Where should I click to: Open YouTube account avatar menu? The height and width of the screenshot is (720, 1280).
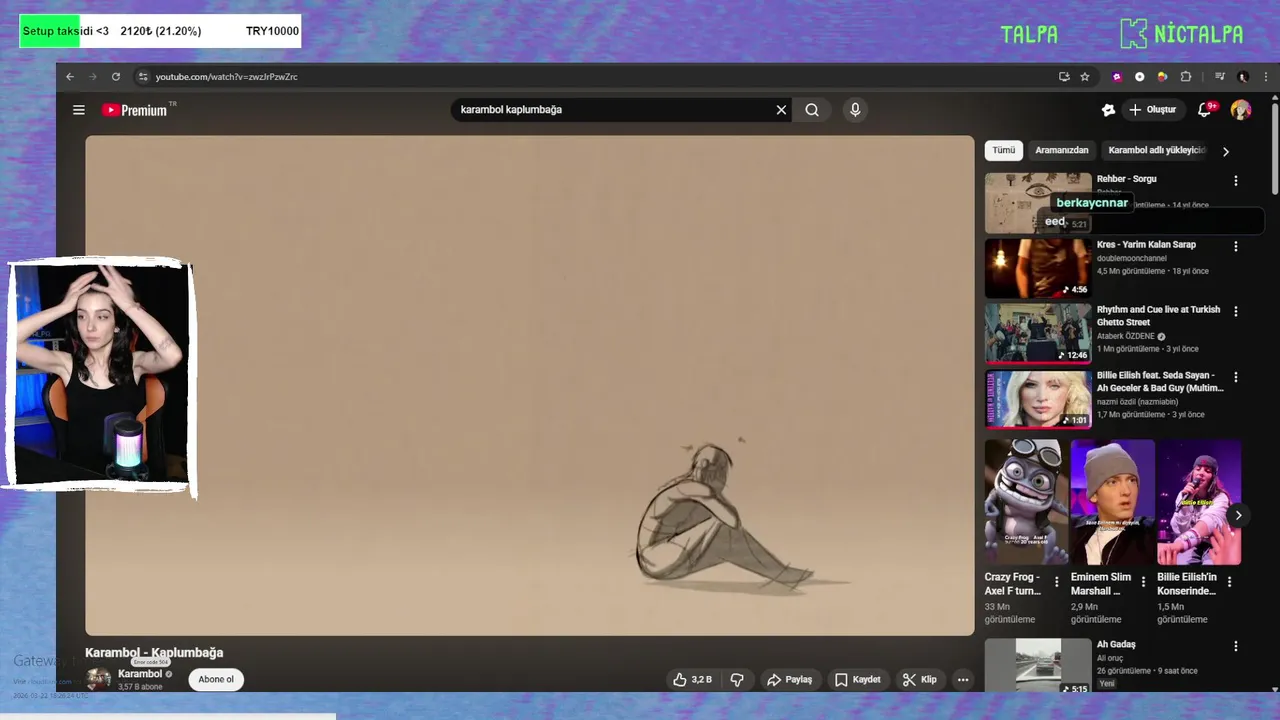[x=1241, y=110]
